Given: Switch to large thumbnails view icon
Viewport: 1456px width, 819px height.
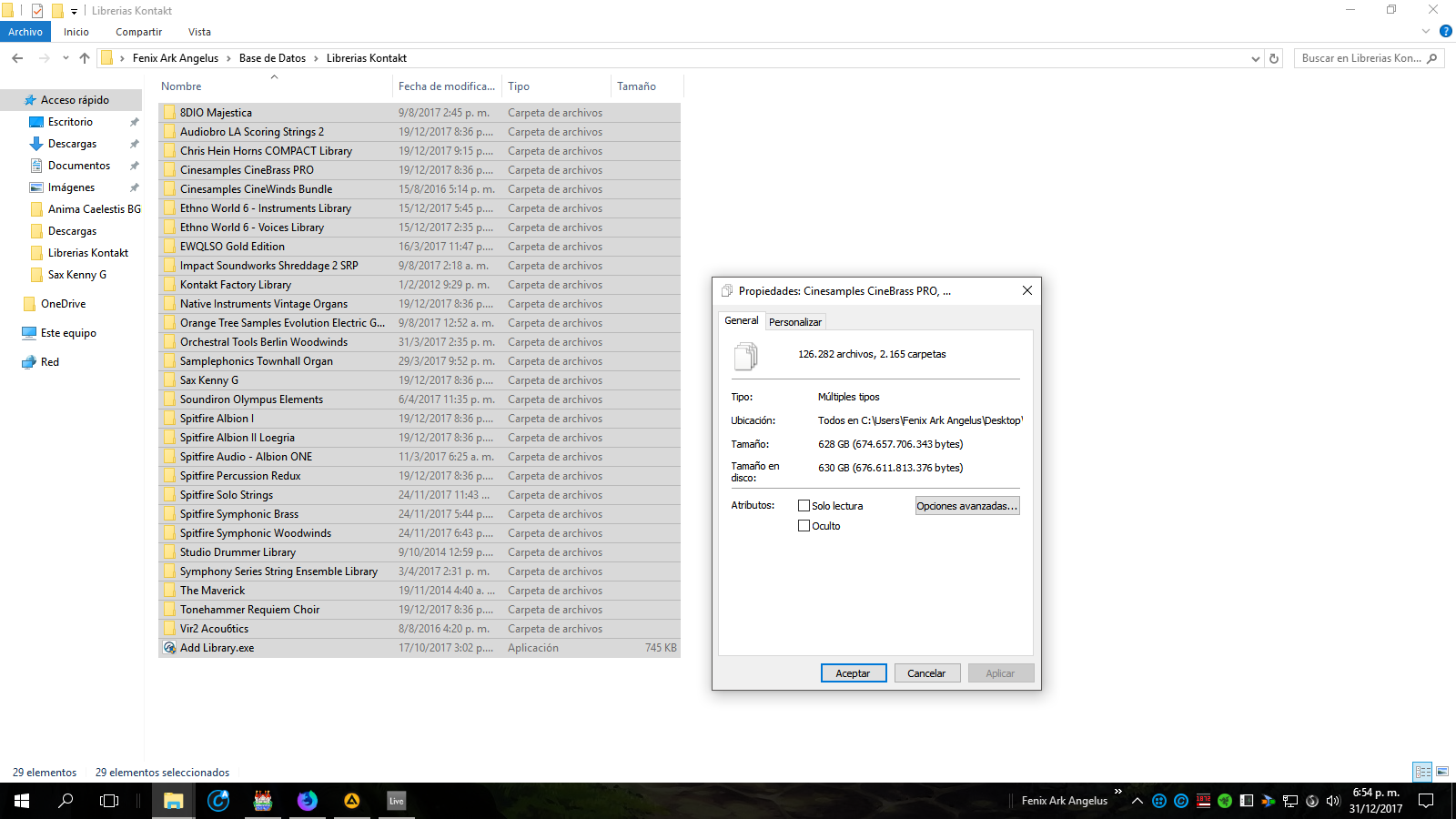Looking at the screenshot, I should point(1442,772).
